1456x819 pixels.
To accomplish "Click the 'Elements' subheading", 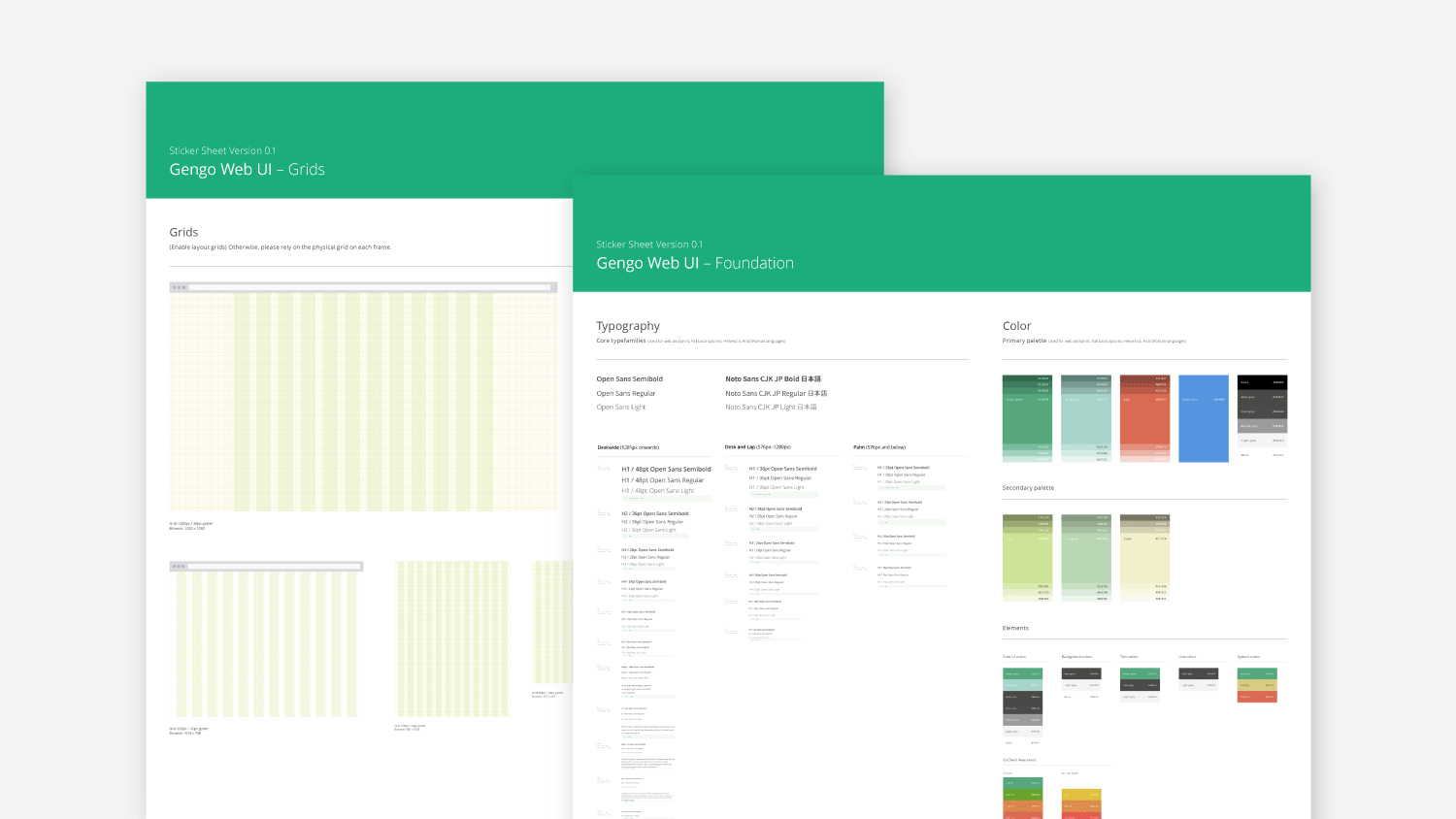I will [x=1015, y=628].
